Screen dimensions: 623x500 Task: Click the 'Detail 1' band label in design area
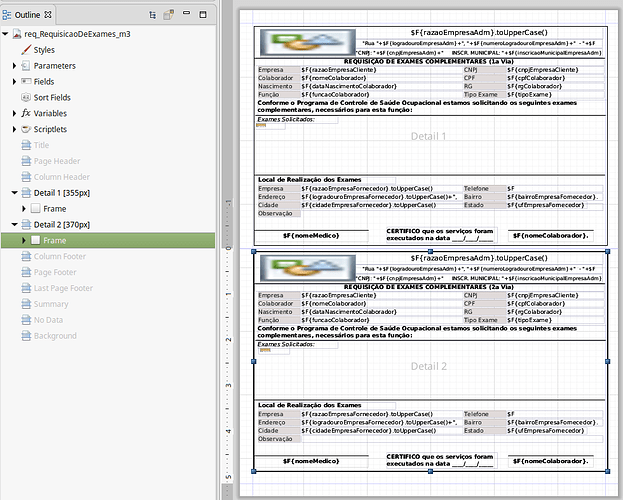pyautogui.click(x=428, y=136)
